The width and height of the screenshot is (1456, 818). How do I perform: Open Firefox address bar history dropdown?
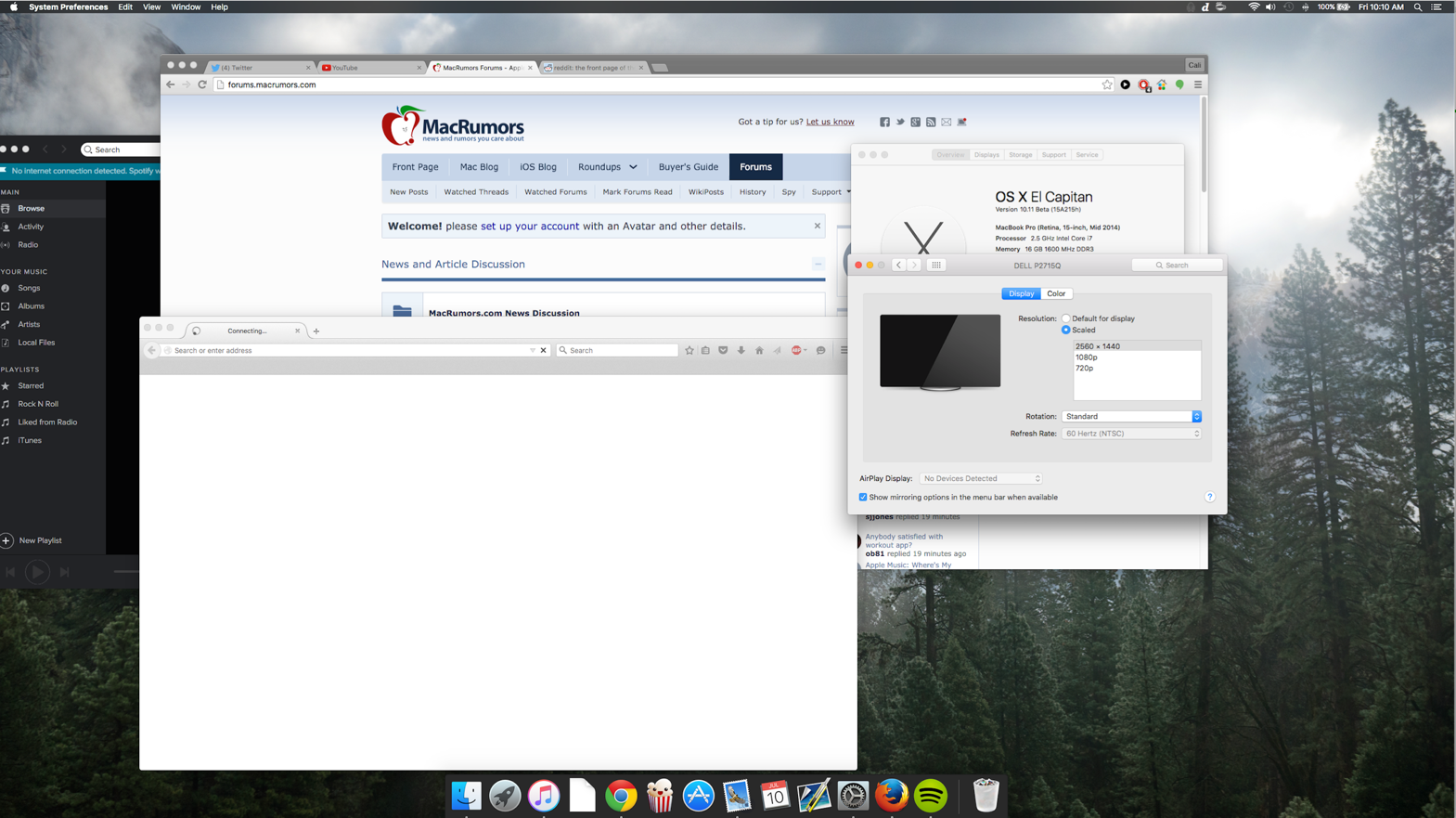532,350
